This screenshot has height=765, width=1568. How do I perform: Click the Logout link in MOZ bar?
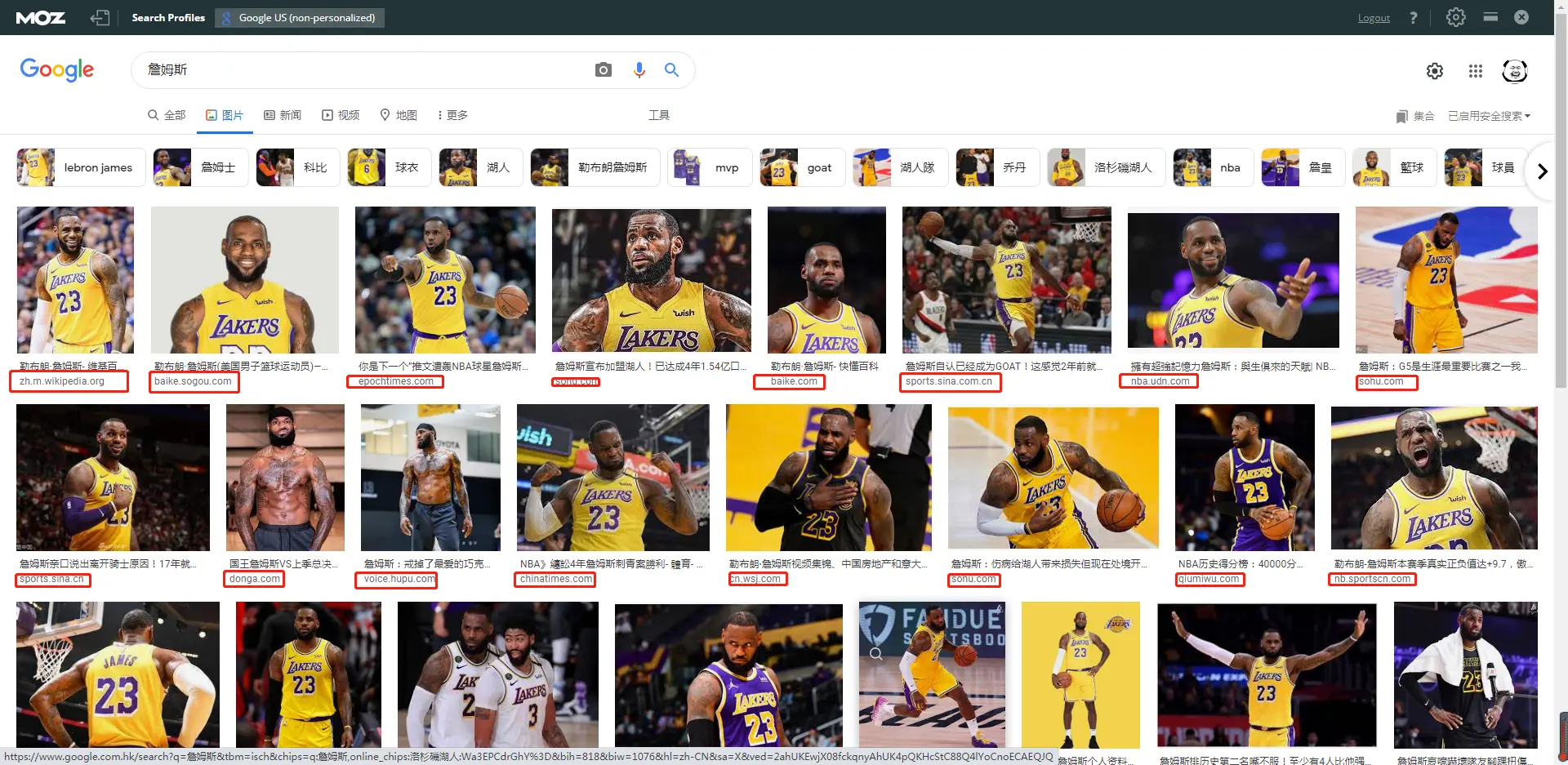click(x=1374, y=18)
